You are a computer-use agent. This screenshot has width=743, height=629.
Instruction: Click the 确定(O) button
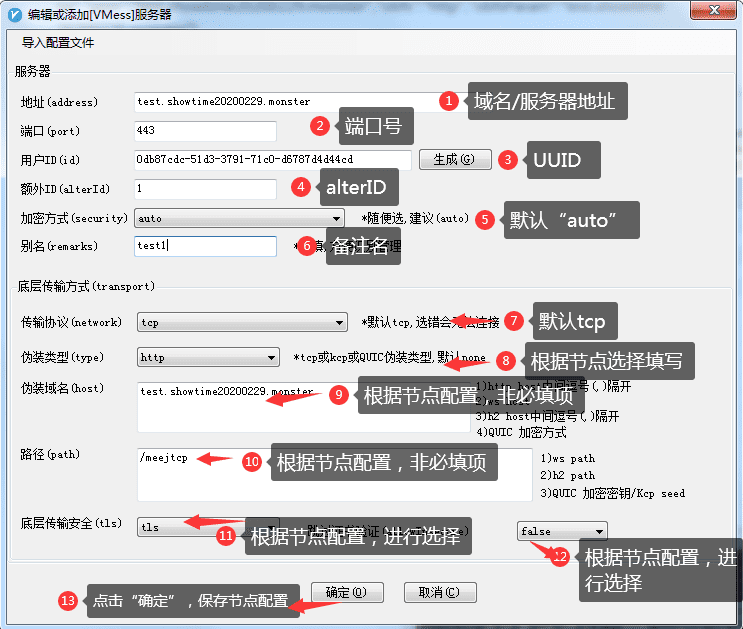[347, 593]
